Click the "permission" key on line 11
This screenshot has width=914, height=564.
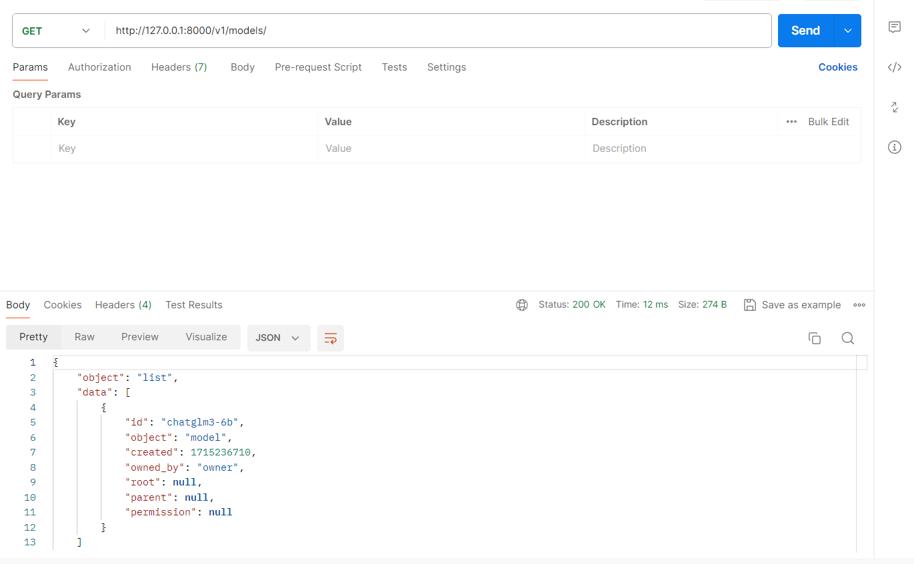(160, 512)
